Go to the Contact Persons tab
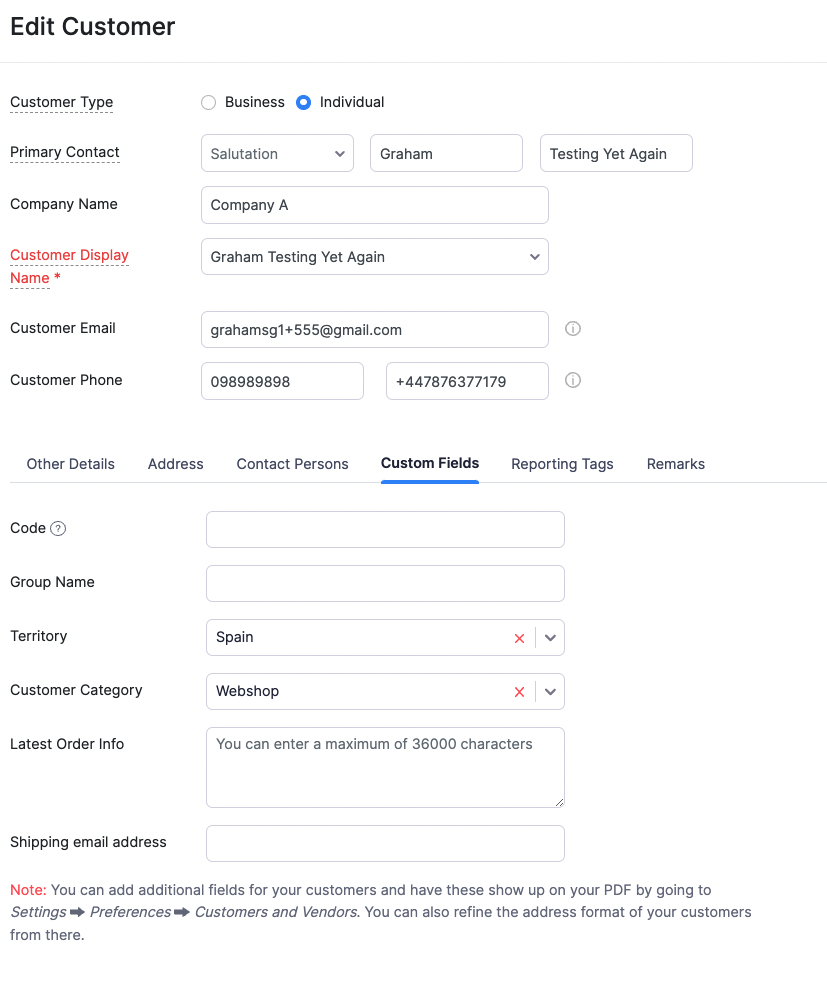 (292, 464)
